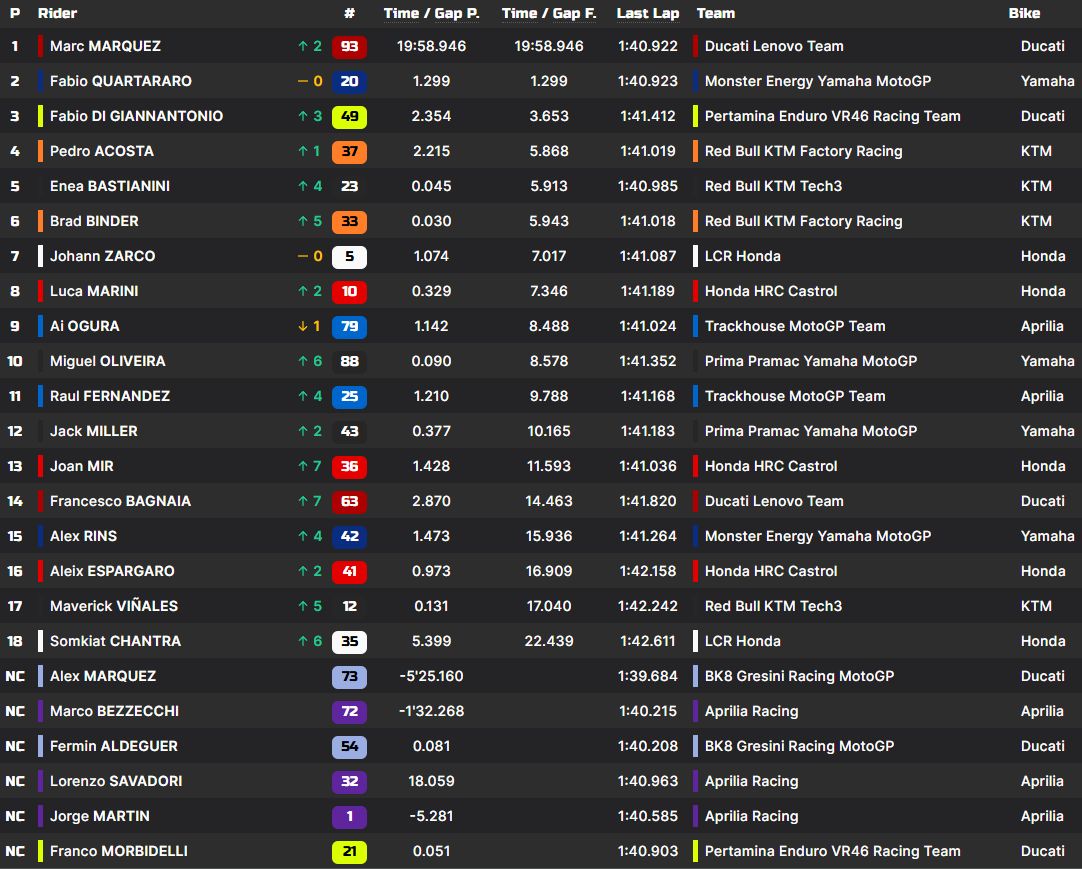
Task: Click Raul FERNANDEZ number 25 badge
Action: (x=349, y=396)
